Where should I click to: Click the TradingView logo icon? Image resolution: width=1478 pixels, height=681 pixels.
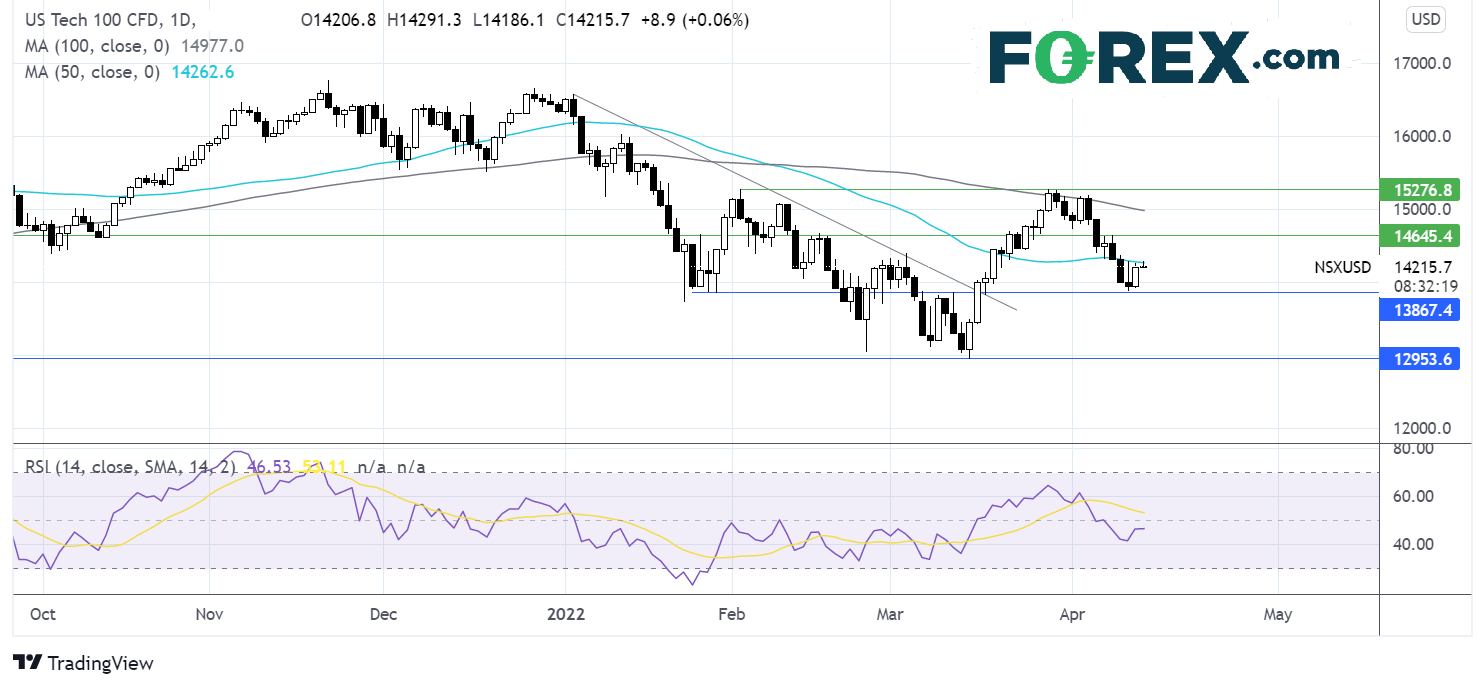click(x=27, y=663)
